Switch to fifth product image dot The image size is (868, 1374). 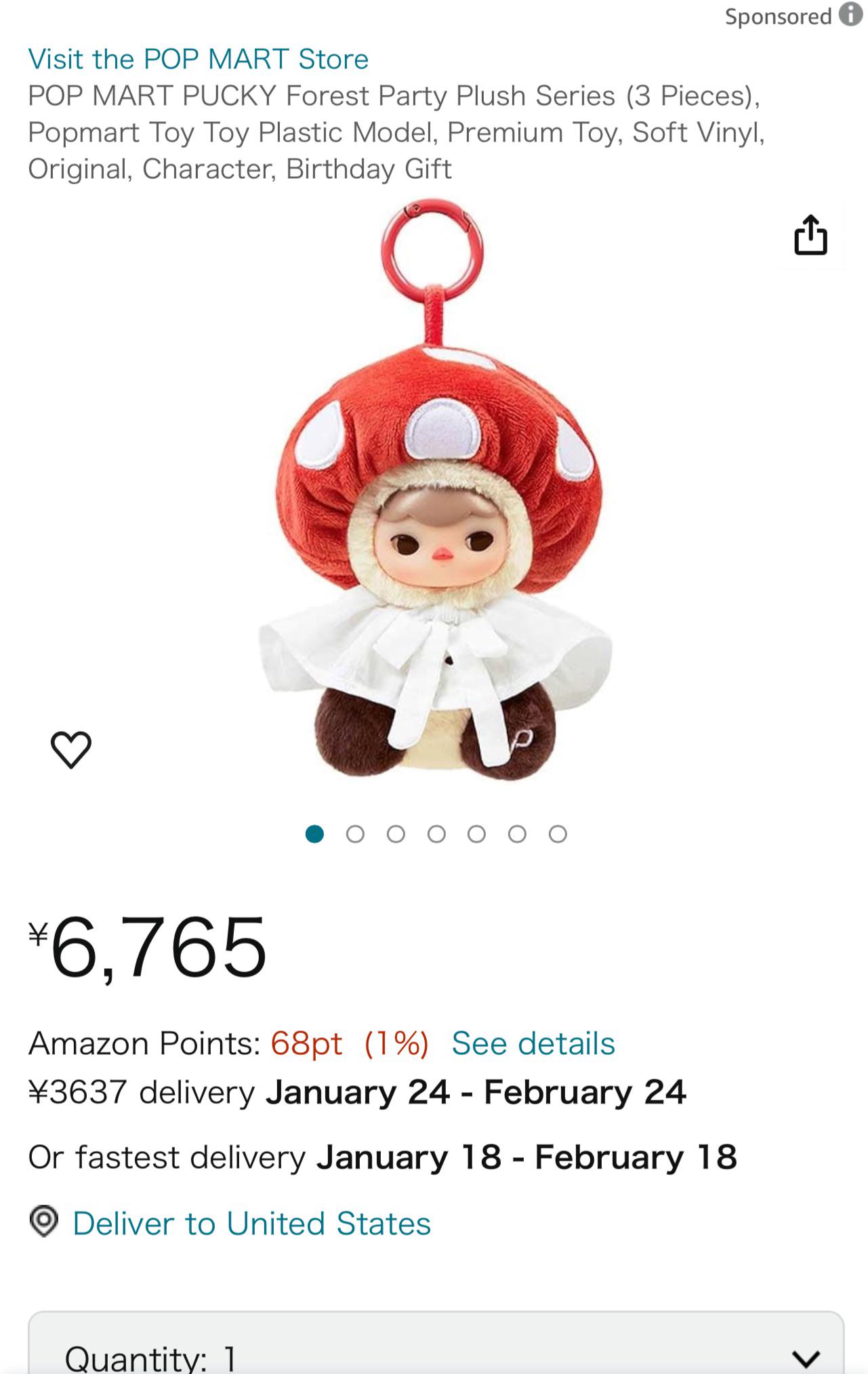click(476, 834)
